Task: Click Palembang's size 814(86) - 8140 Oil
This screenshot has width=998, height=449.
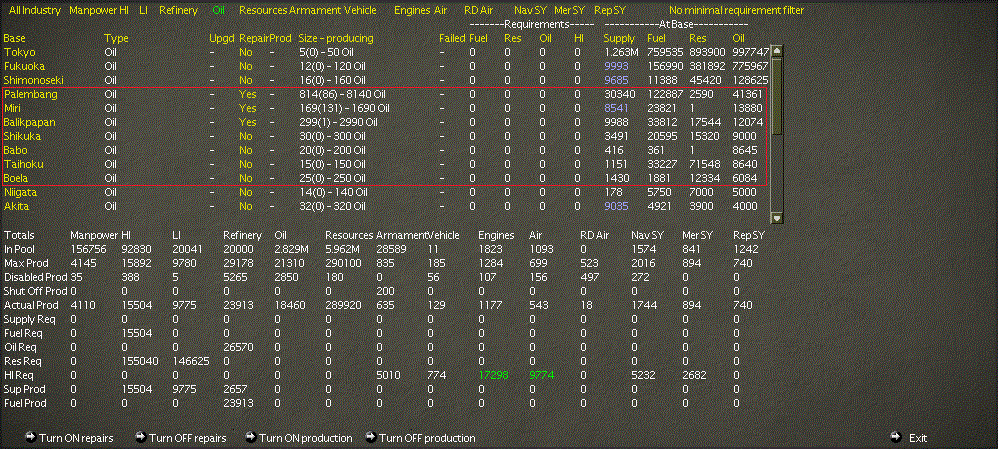Action: pos(342,94)
